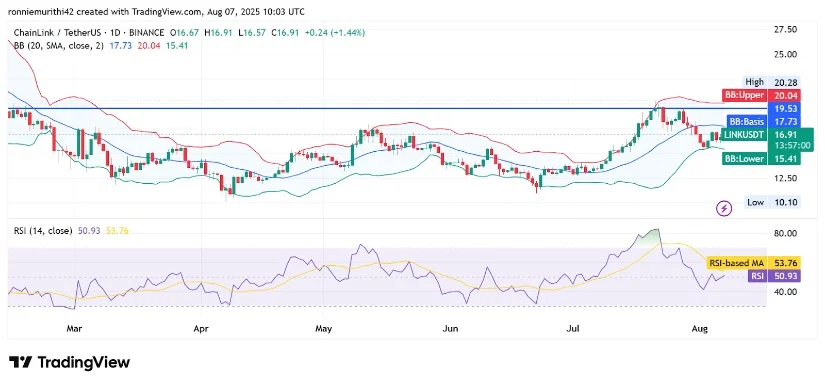Viewport: 825px width, 385px height.
Task: Click the Low 10.10 marker label
Action: coord(772,202)
